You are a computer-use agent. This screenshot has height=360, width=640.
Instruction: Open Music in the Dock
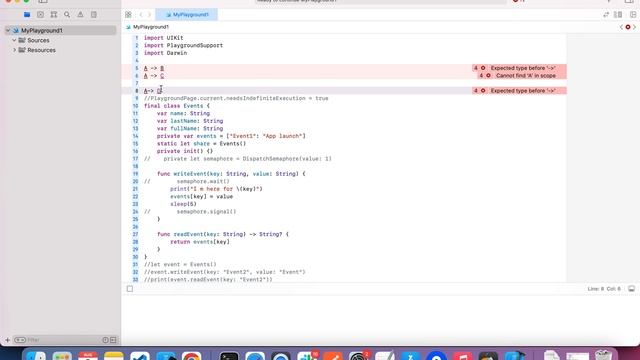pyautogui.click(x=462, y=355)
